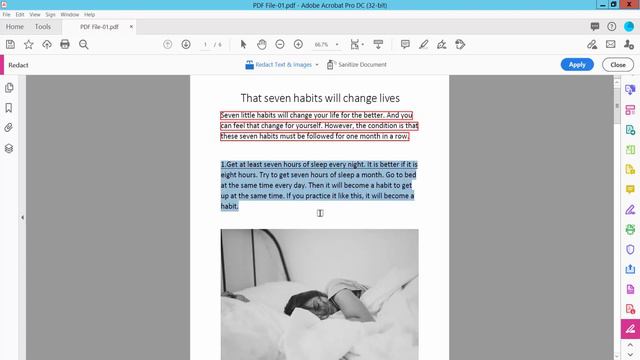
Task: Open the help question mark icon
Action: [611, 27]
